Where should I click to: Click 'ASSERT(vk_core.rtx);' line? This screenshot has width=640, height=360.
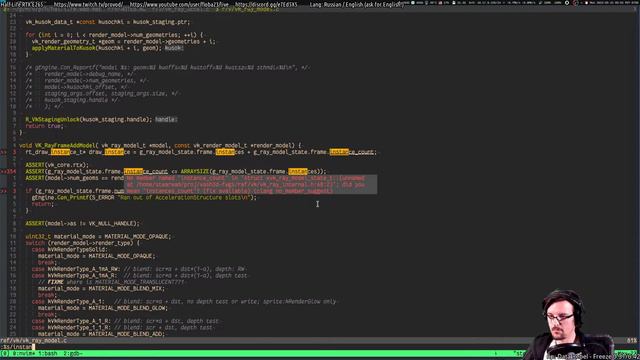click(57, 165)
